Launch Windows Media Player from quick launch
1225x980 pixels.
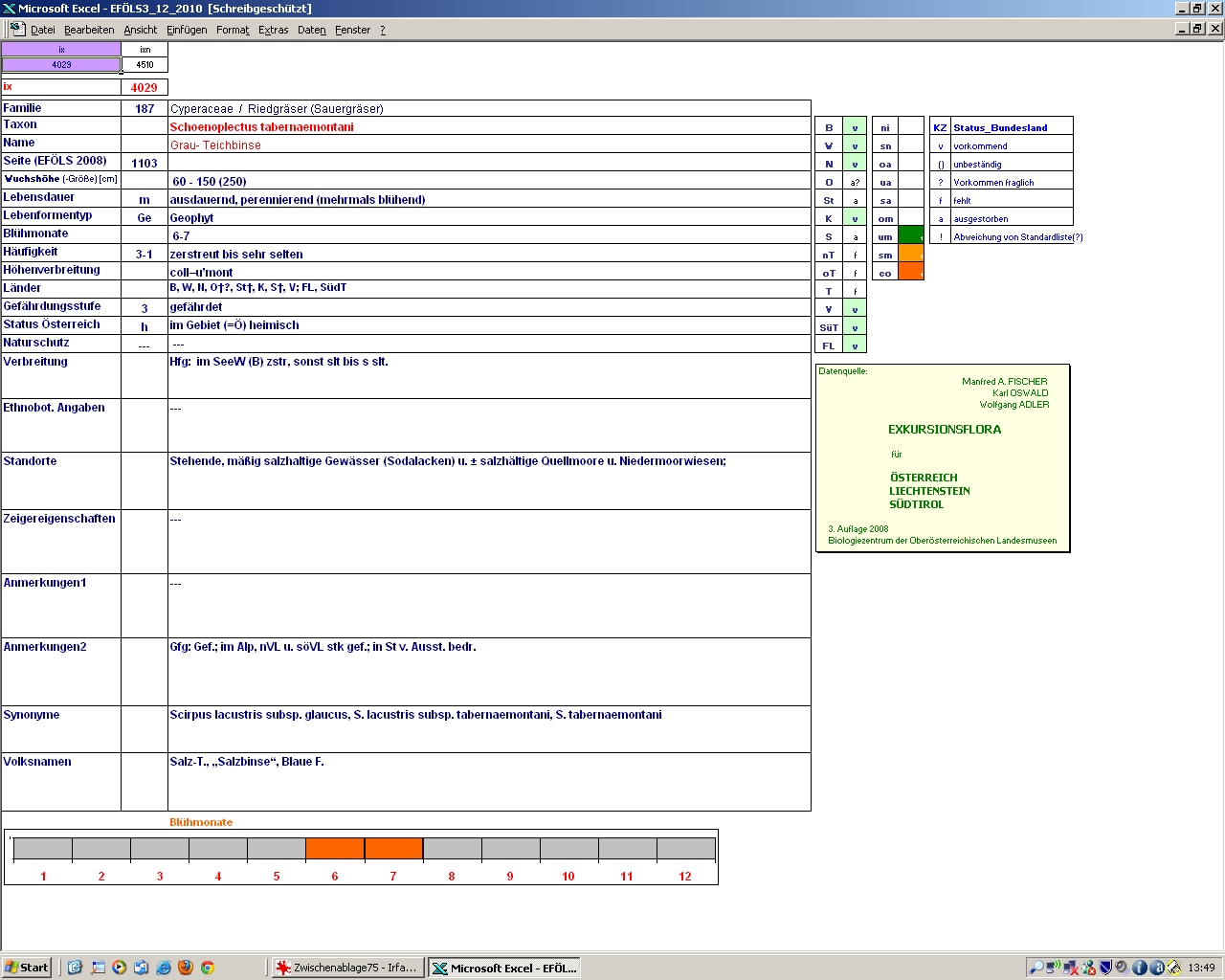point(120,968)
